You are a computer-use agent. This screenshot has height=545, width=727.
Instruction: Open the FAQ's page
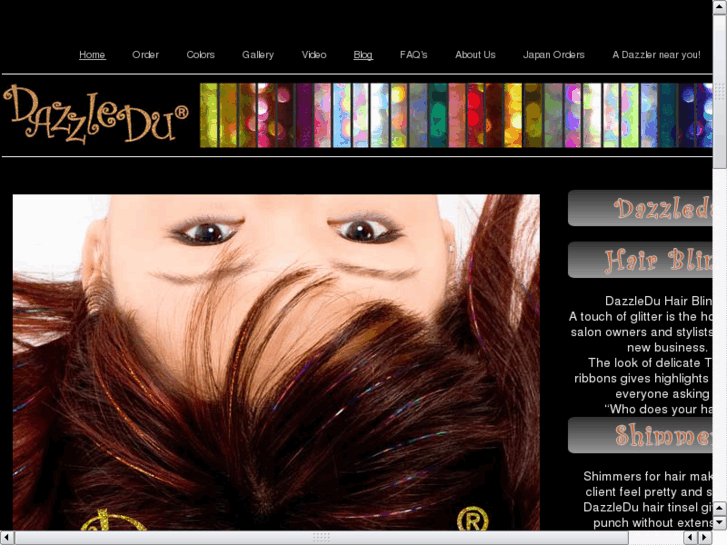413,55
